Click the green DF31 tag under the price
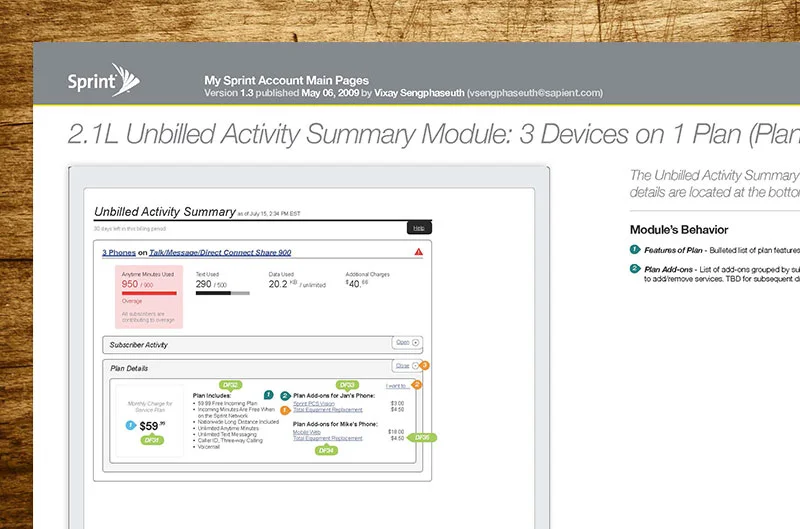Screen dimensions: 800x529 point(152,440)
